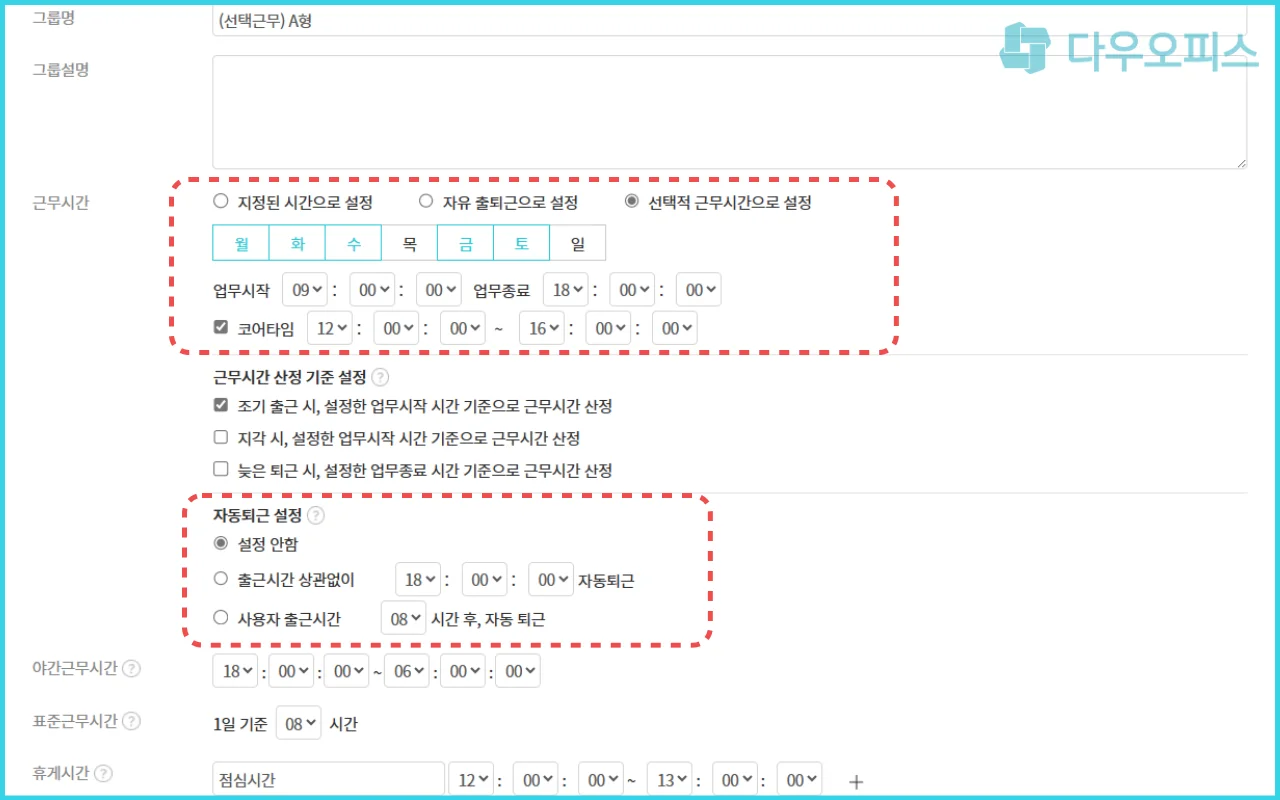This screenshot has width=1280, height=800.
Task: Open help icon beside 자동퇴근 설정
Action: click(x=316, y=516)
